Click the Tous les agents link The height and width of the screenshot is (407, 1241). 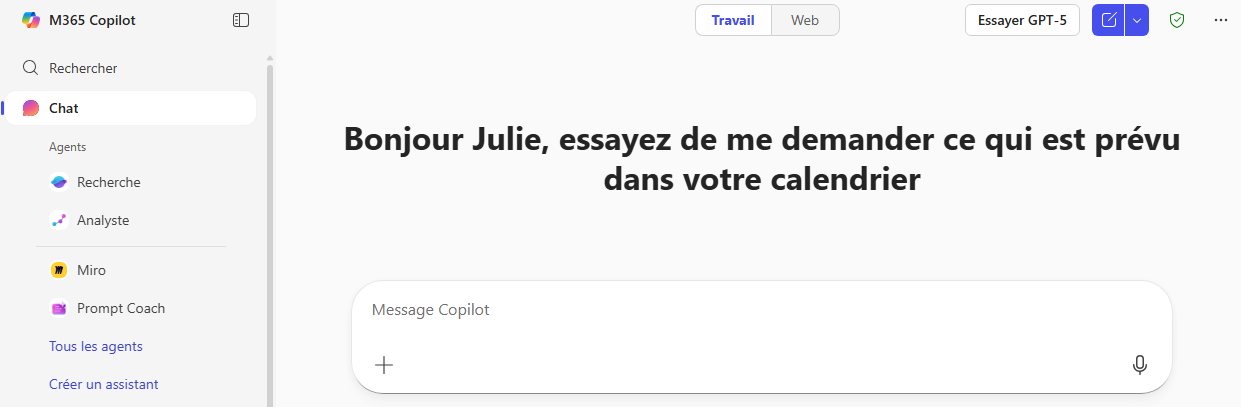coord(96,346)
